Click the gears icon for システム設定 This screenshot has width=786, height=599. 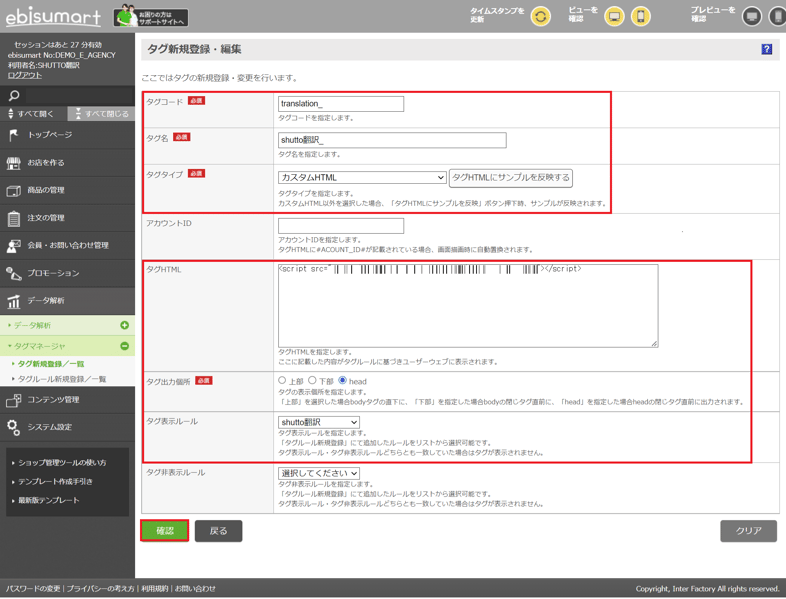pyautogui.click(x=14, y=427)
